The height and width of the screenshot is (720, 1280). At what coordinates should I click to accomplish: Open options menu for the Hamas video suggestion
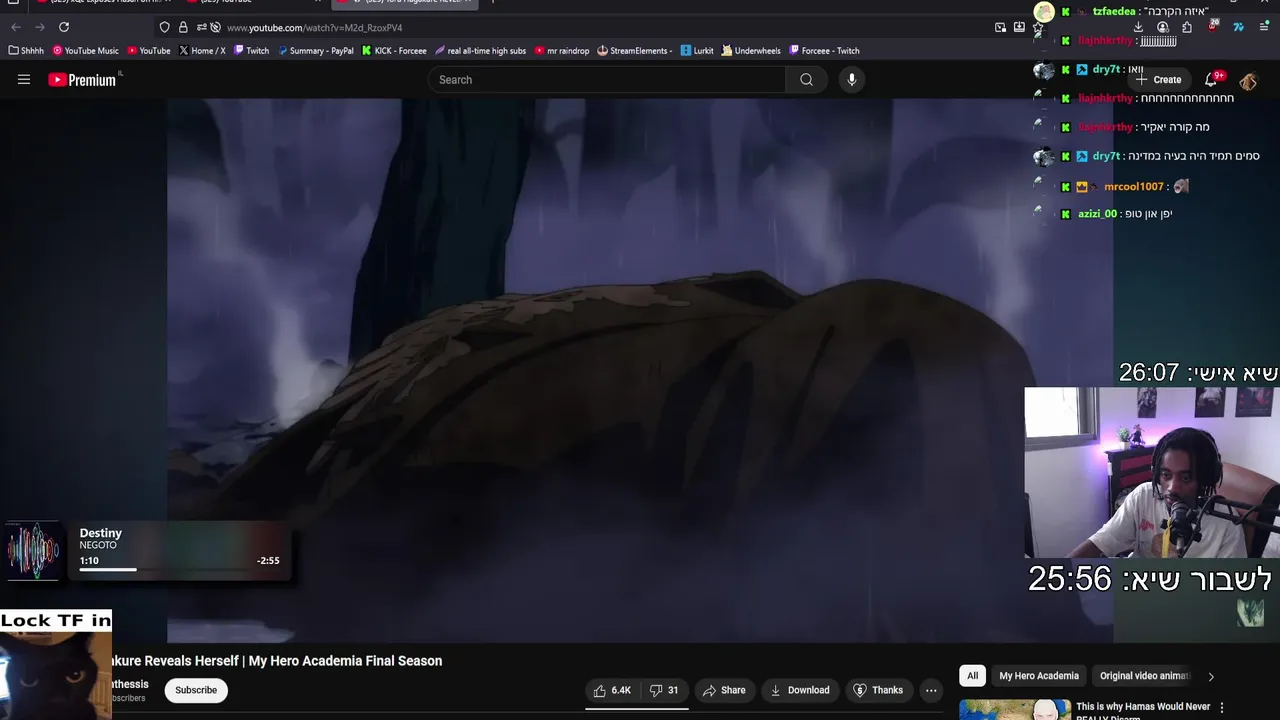tap(1221, 707)
